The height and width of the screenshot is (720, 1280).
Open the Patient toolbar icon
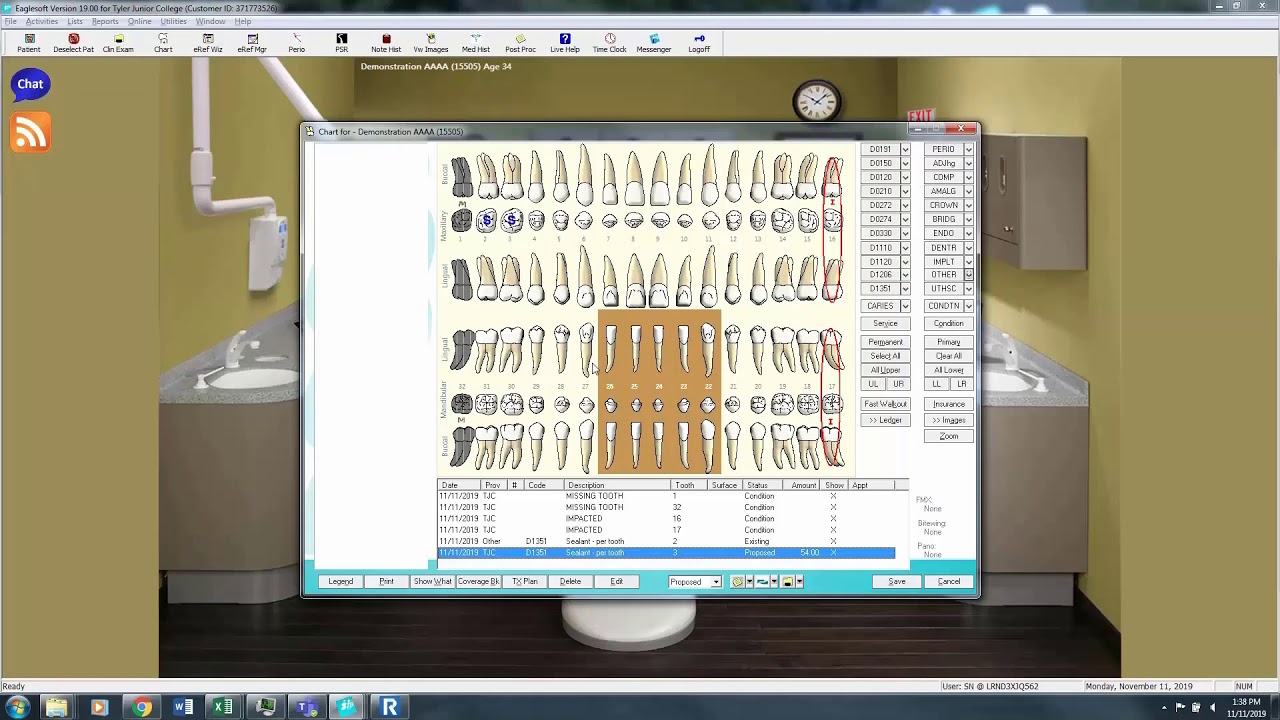coord(29,43)
